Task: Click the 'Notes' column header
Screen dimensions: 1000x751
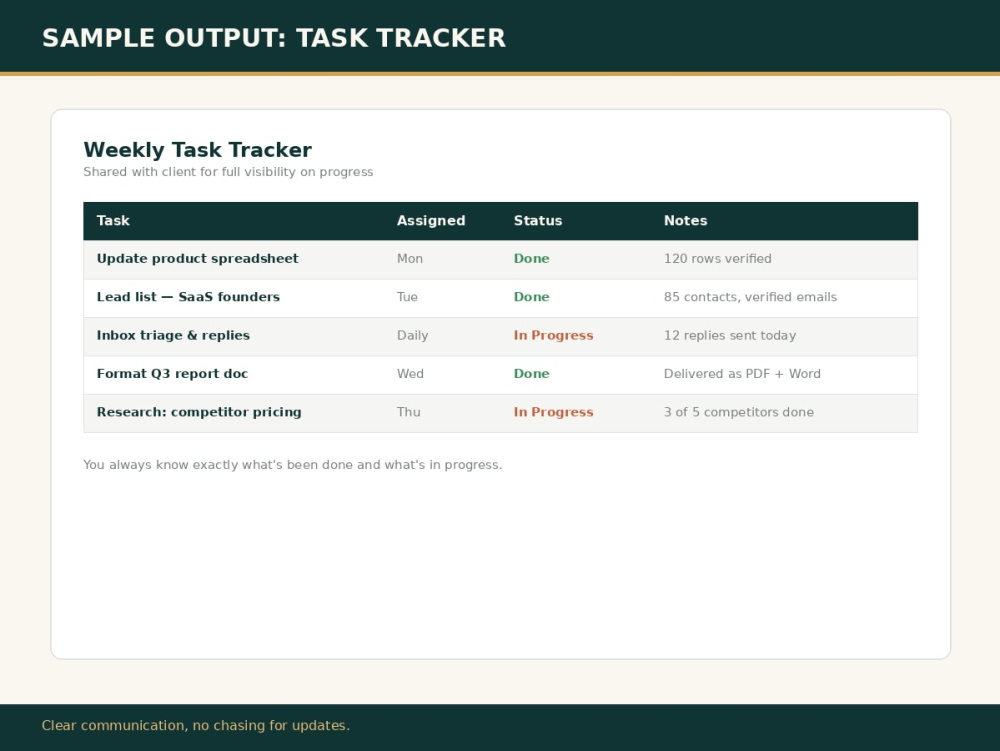Action: [686, 221]
